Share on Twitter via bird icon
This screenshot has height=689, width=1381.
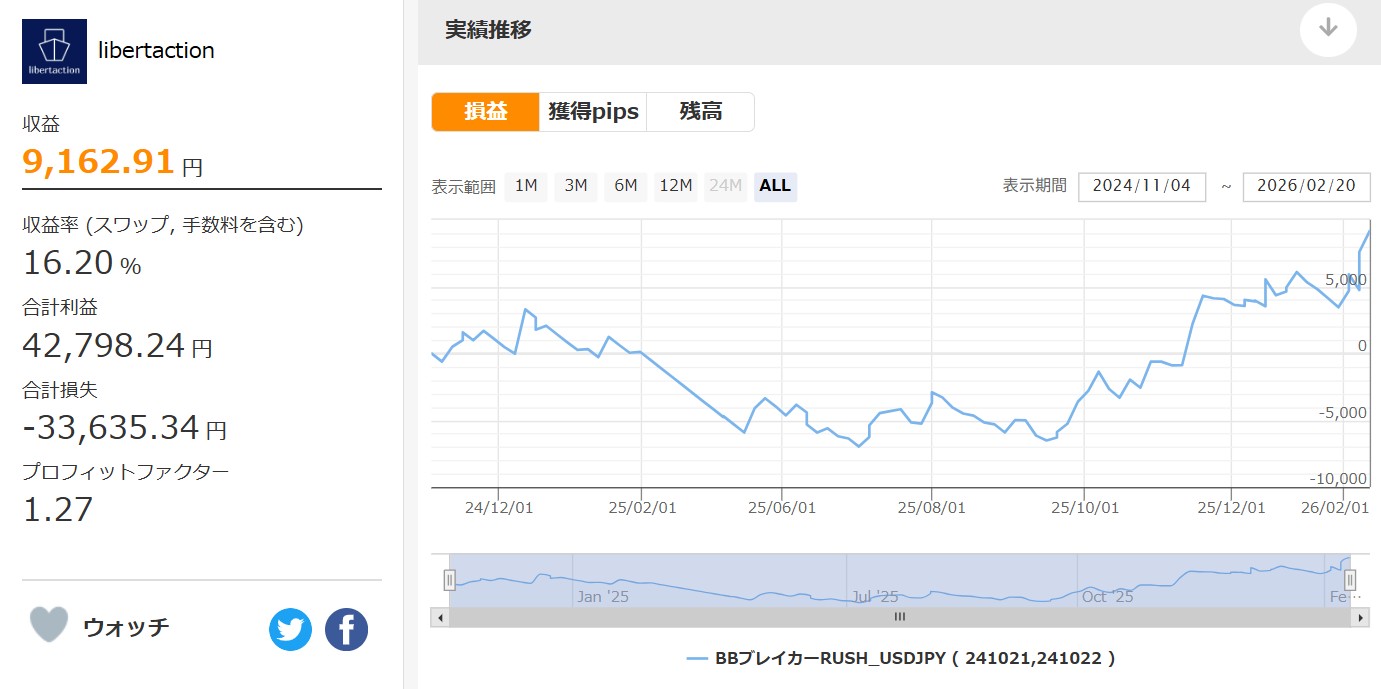tap(290, 630)
